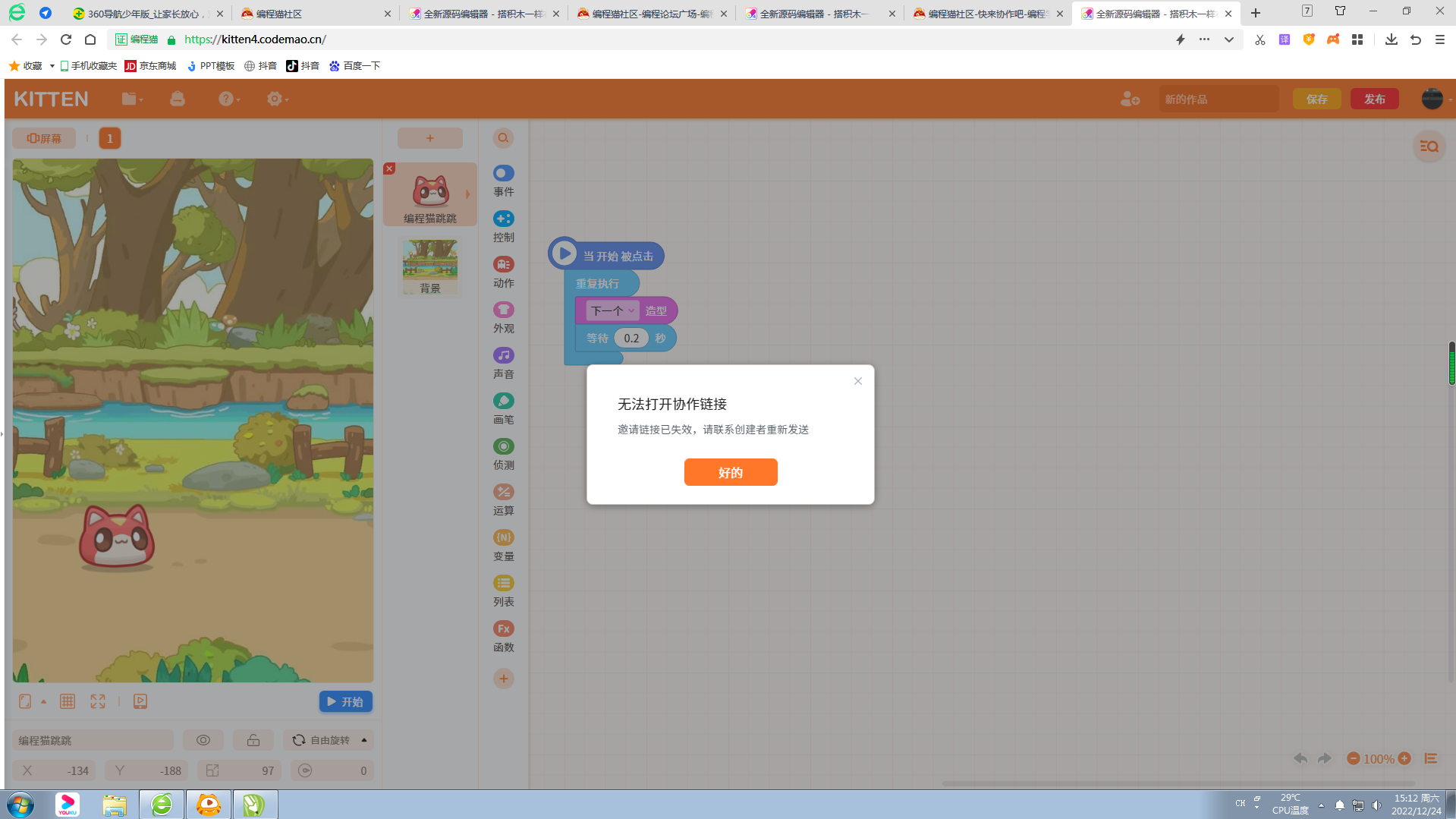The height and width of the screenshot is (819, 1456).
Task: Switch to 编程猫社区 browser tab
Action: click(x=316, y=14)
